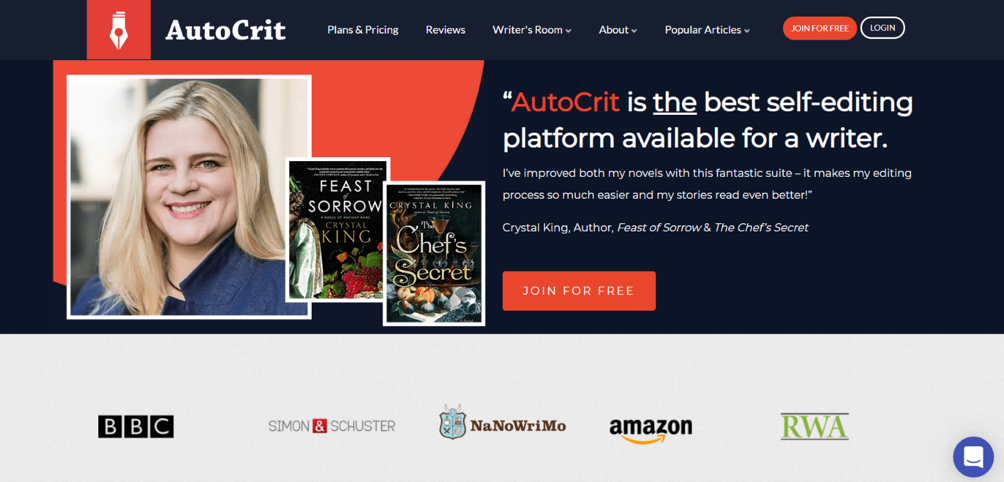Click Crystal King's portrait photo
This screenshot has width=1004, height=482.
click(189, 197)
